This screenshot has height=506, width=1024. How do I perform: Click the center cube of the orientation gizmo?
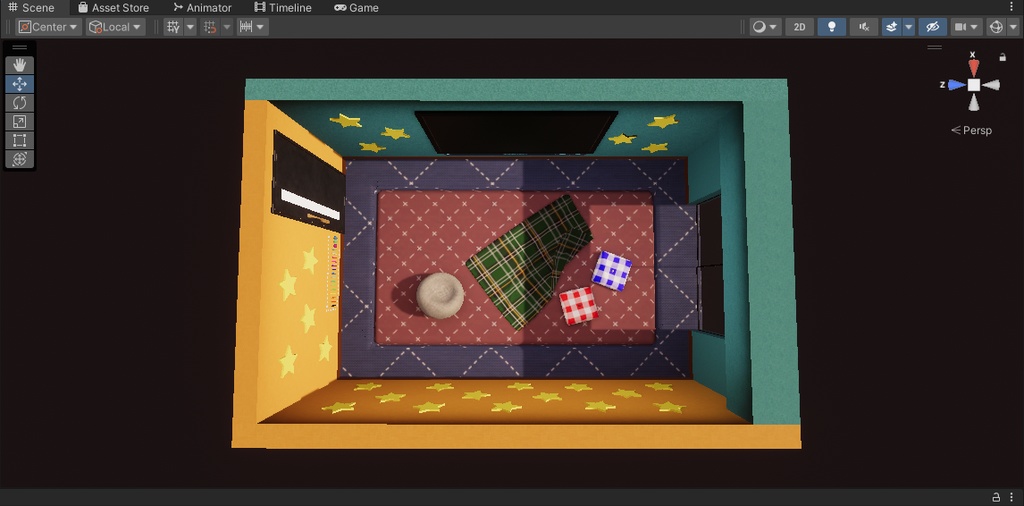pyautogui.click(x=974, y=85)
